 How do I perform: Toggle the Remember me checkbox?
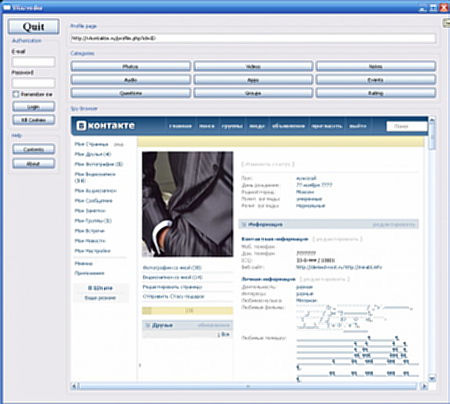[16, 94]
